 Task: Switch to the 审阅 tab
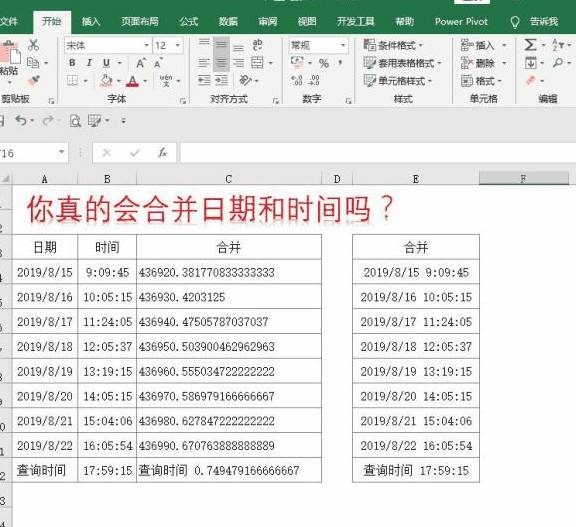[267, 22]
